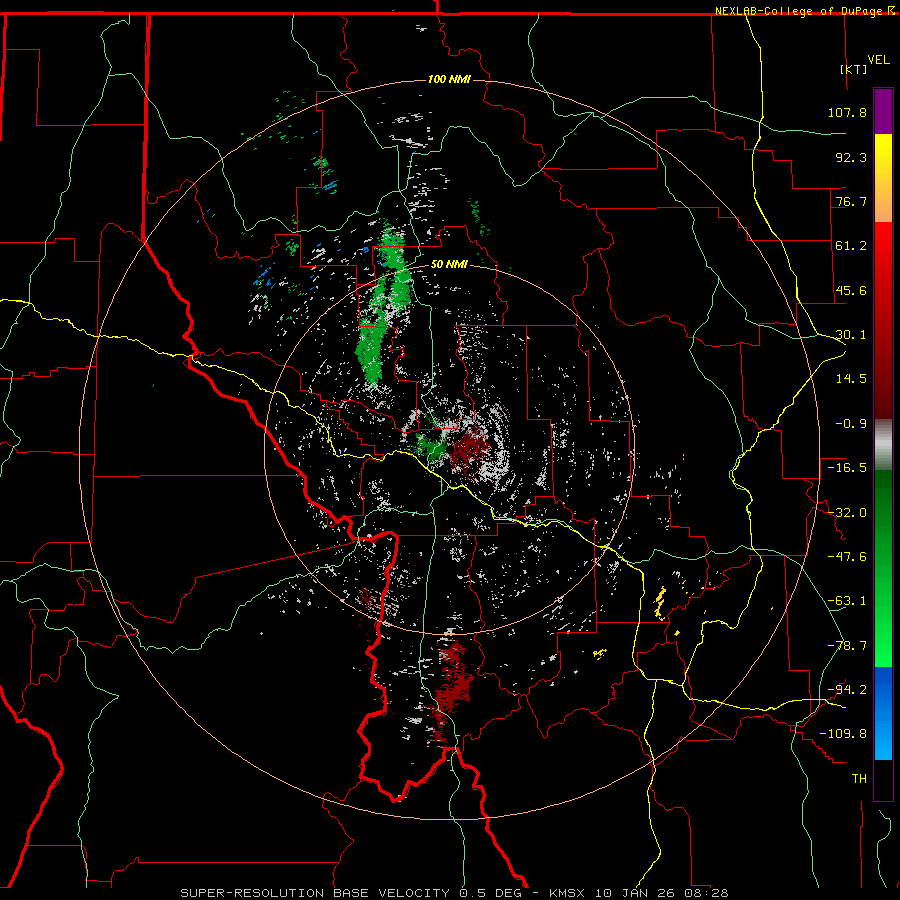This screenshot has width=900, height=900.
Task: Click the -63.1 scale value
Action: [847, 601]
